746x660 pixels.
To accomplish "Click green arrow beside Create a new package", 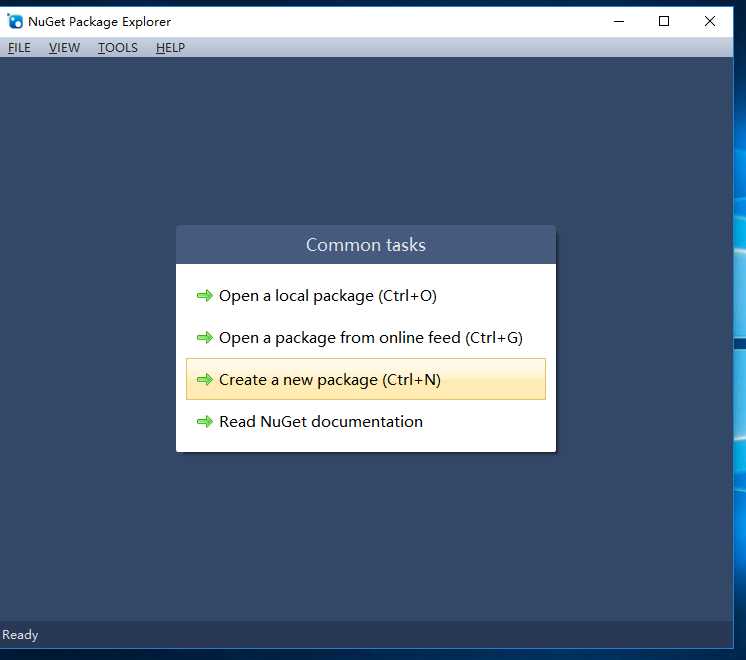I will [205, 379].
